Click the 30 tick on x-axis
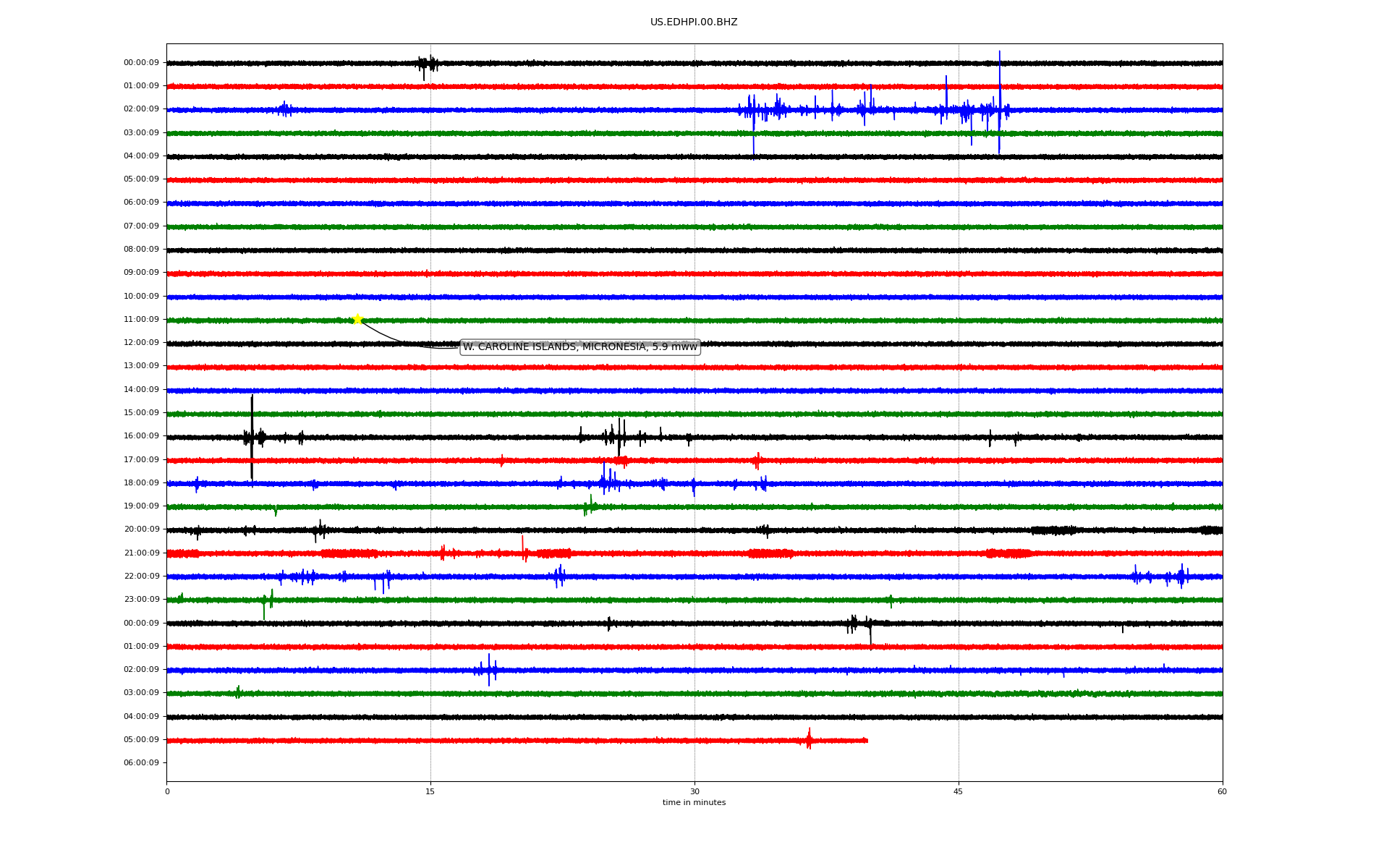The image size is (1389, 868). (694, 791)
